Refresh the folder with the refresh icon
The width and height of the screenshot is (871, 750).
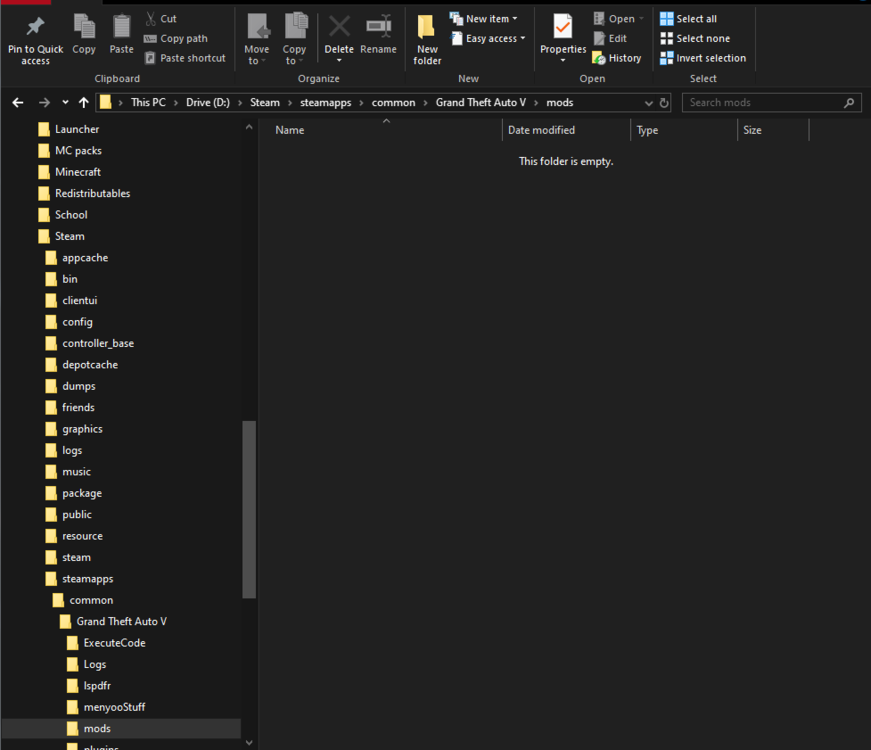664,102
